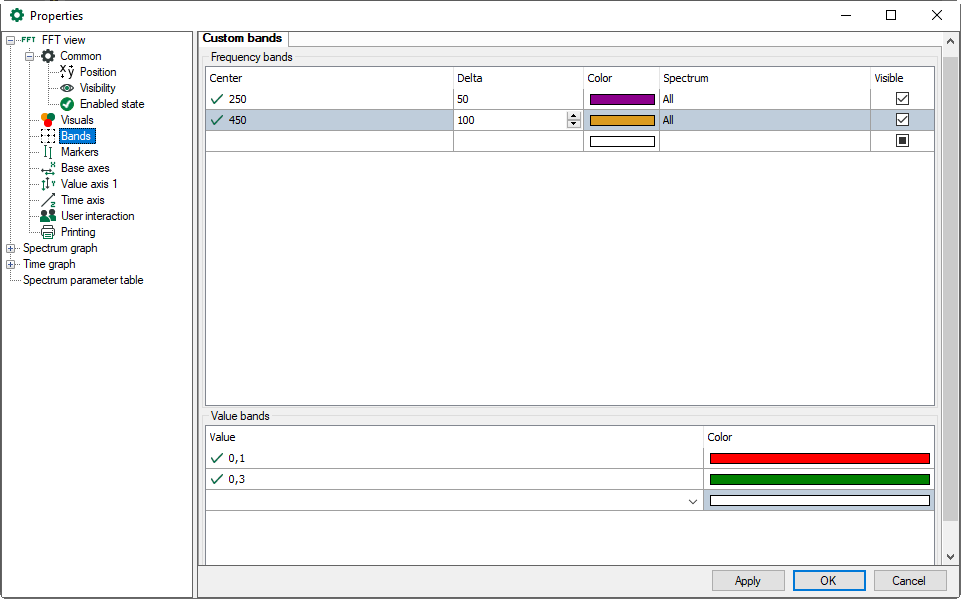
Task: Click the Common gear icon in tree
Action: [x=48, y=56]
